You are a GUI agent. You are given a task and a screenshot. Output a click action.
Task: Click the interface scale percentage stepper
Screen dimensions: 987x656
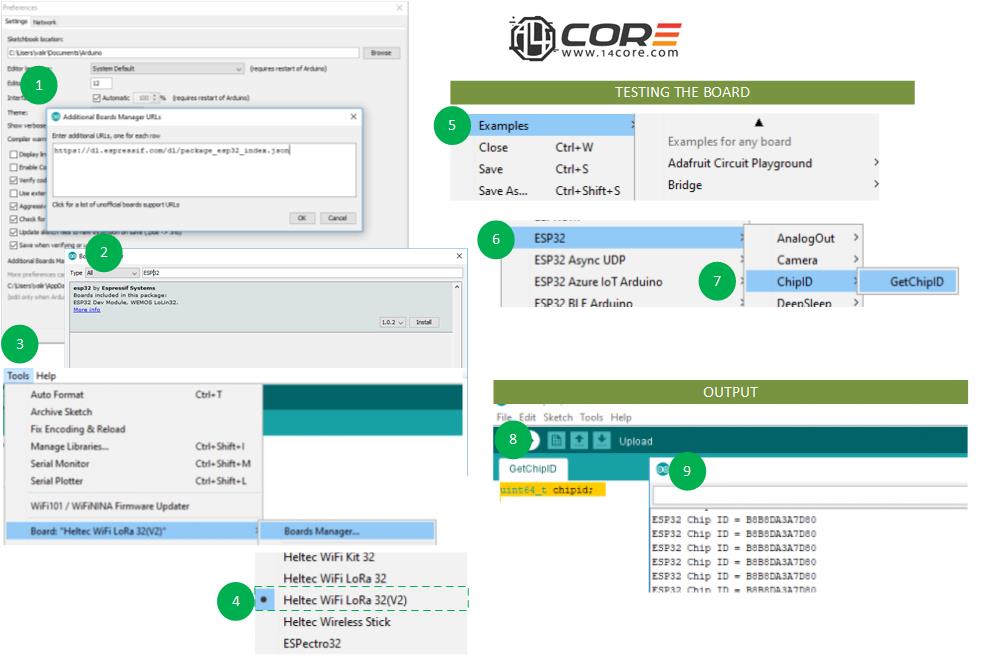point(155,98)
